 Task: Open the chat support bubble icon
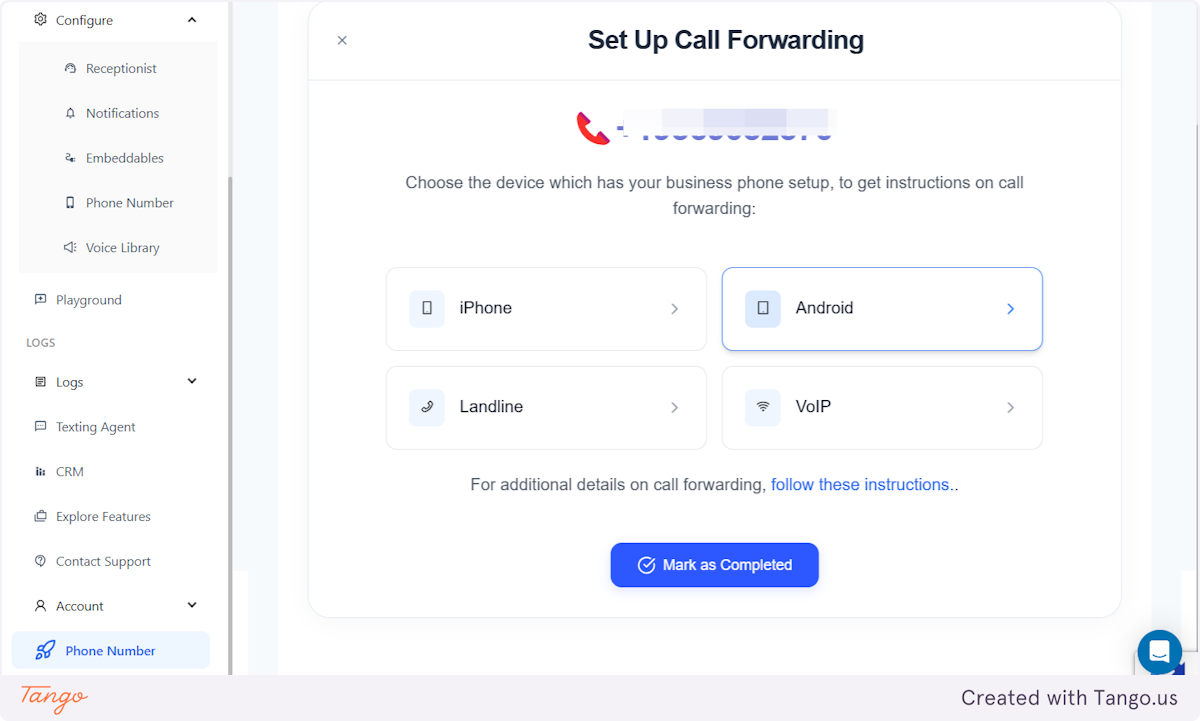(1159, 652)
